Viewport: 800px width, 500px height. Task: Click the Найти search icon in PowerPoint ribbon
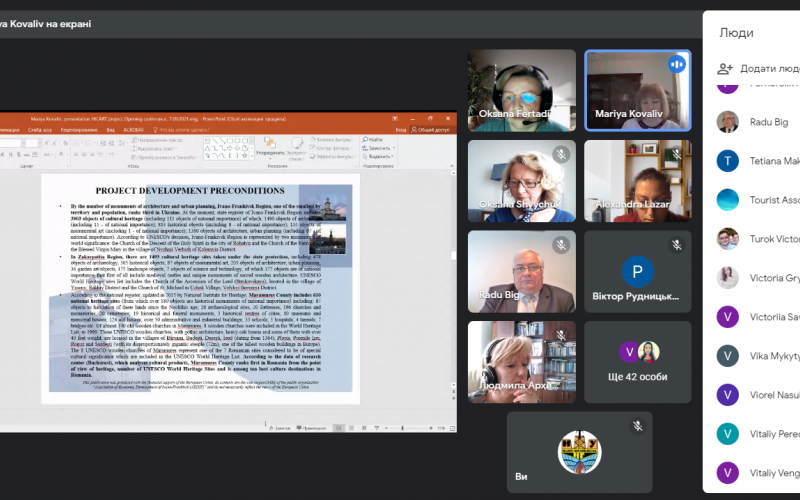365,139
